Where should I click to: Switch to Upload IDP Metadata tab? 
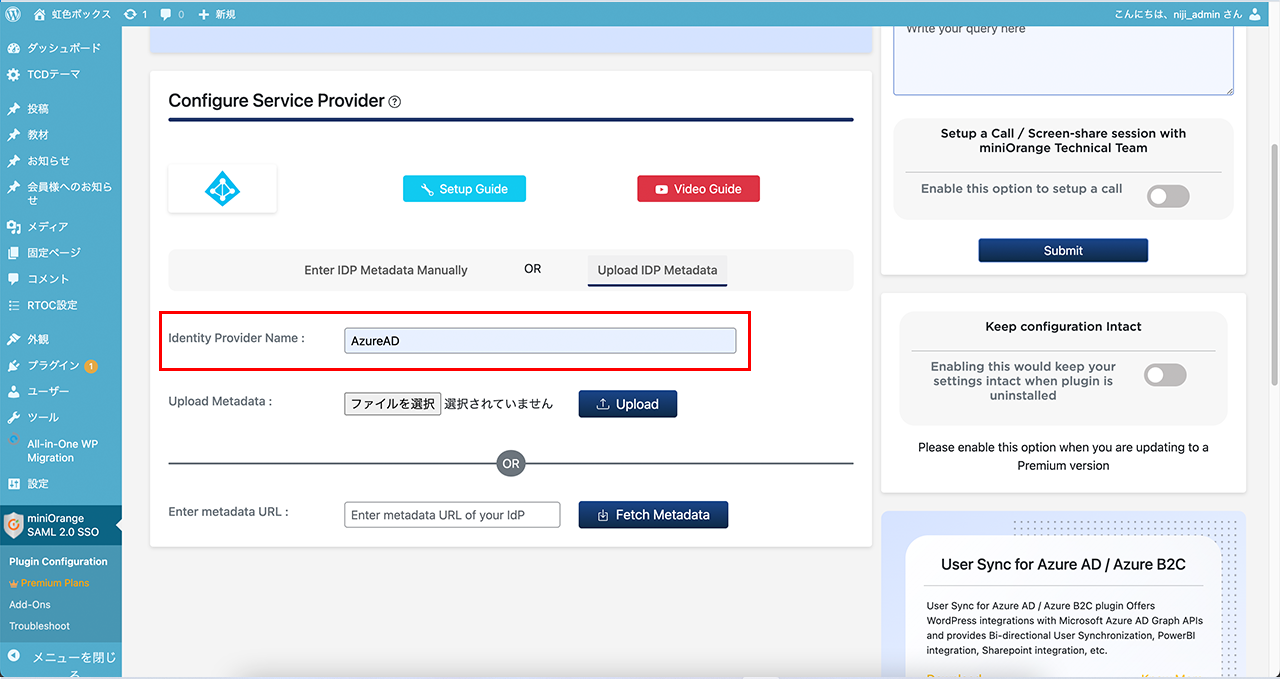pyautogui.click(x=657, y=270)
